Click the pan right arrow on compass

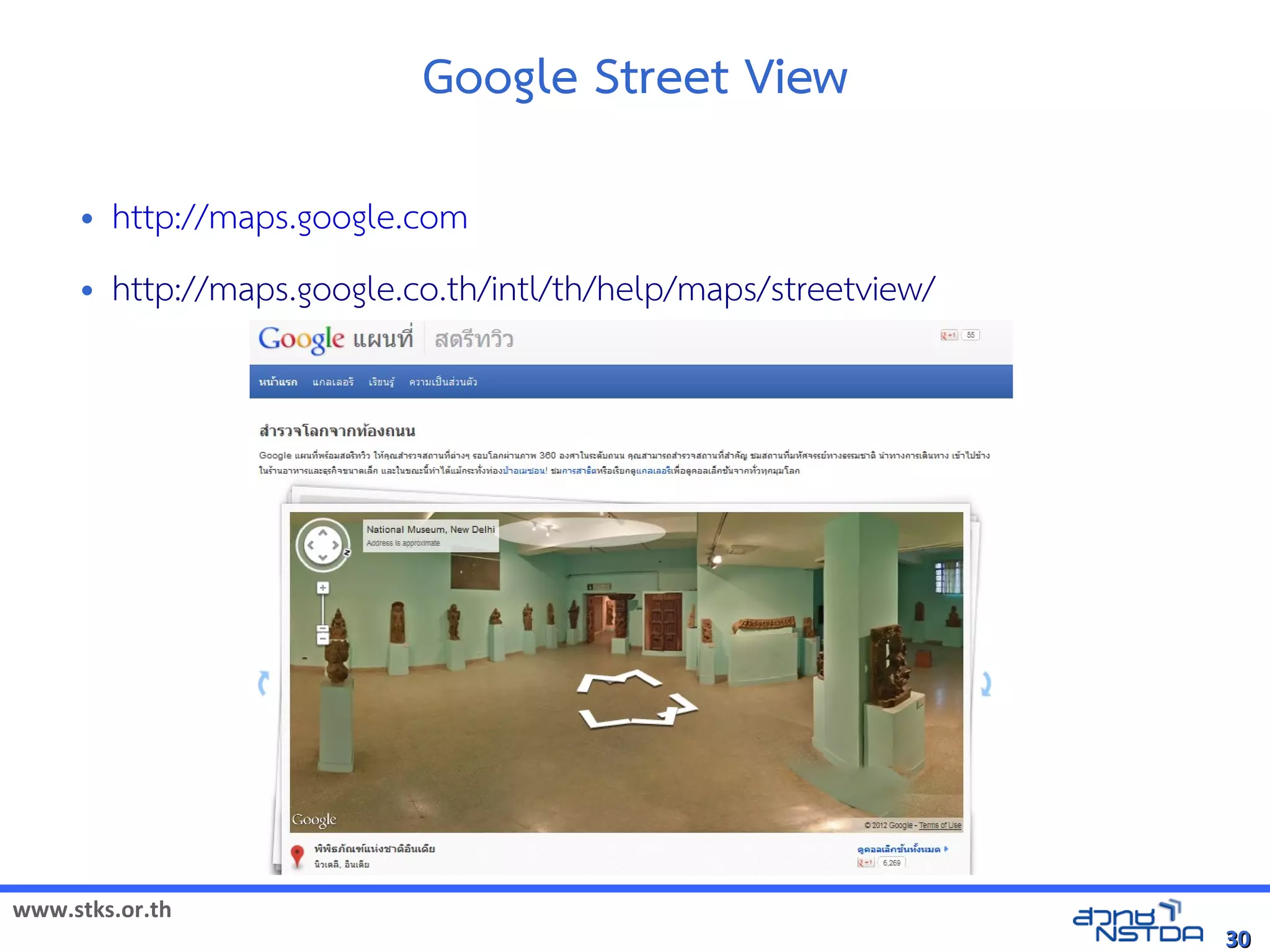tap(335, 545)
